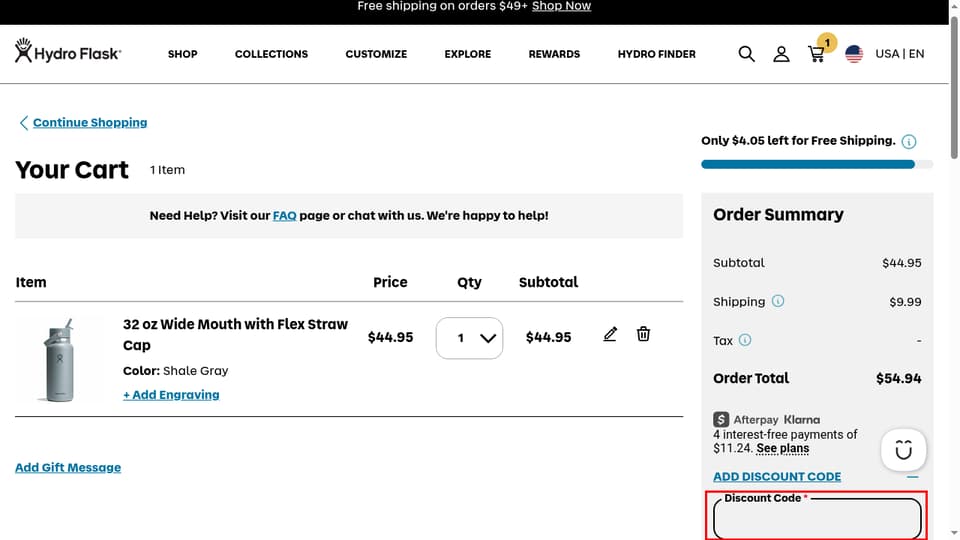Click the Shipping $9.99 value

905,302
